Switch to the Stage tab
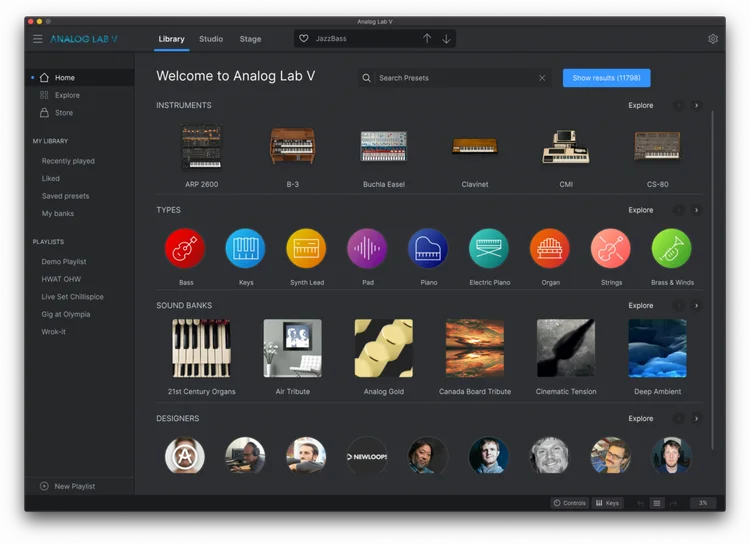Screen dimensions: 750x544 point(250,39)
